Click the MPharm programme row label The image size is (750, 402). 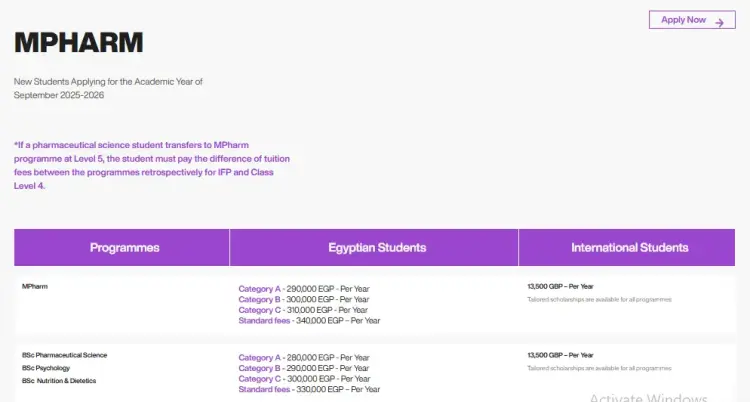point(36,286)
